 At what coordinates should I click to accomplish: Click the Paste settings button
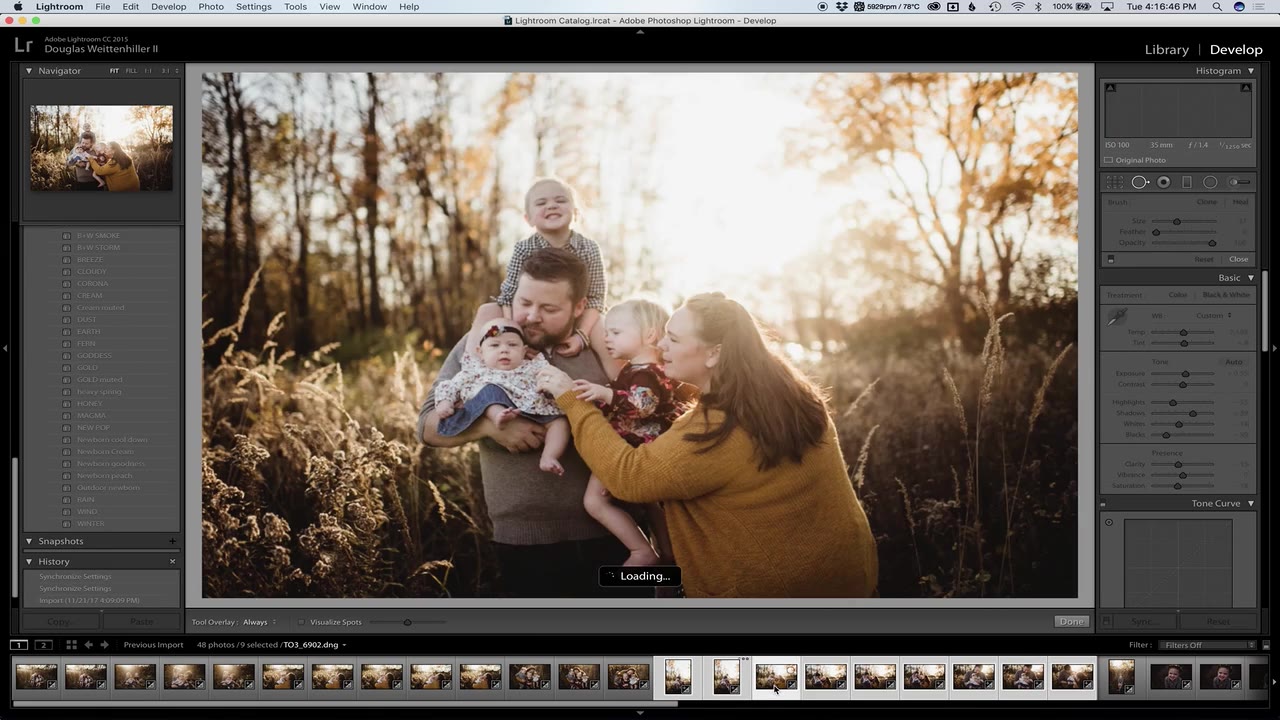[141, 622]
